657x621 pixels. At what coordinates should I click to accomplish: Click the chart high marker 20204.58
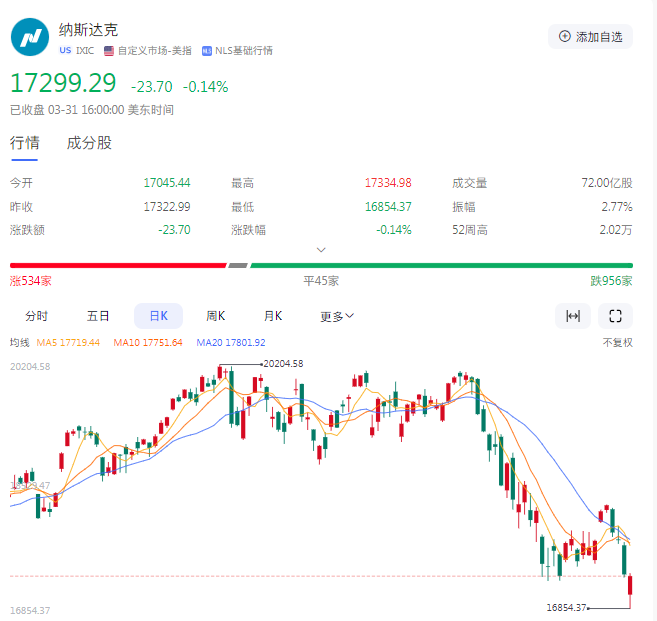283,364
